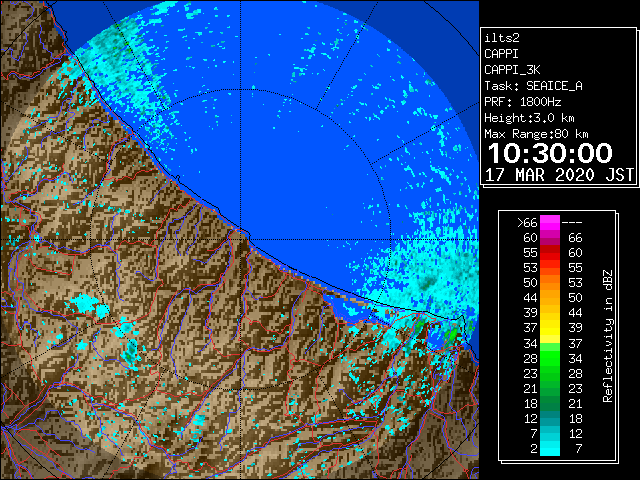Pick the cyan 2–7 dBZ swatch
The image size is (640, 480).
[x=550, y=448]
